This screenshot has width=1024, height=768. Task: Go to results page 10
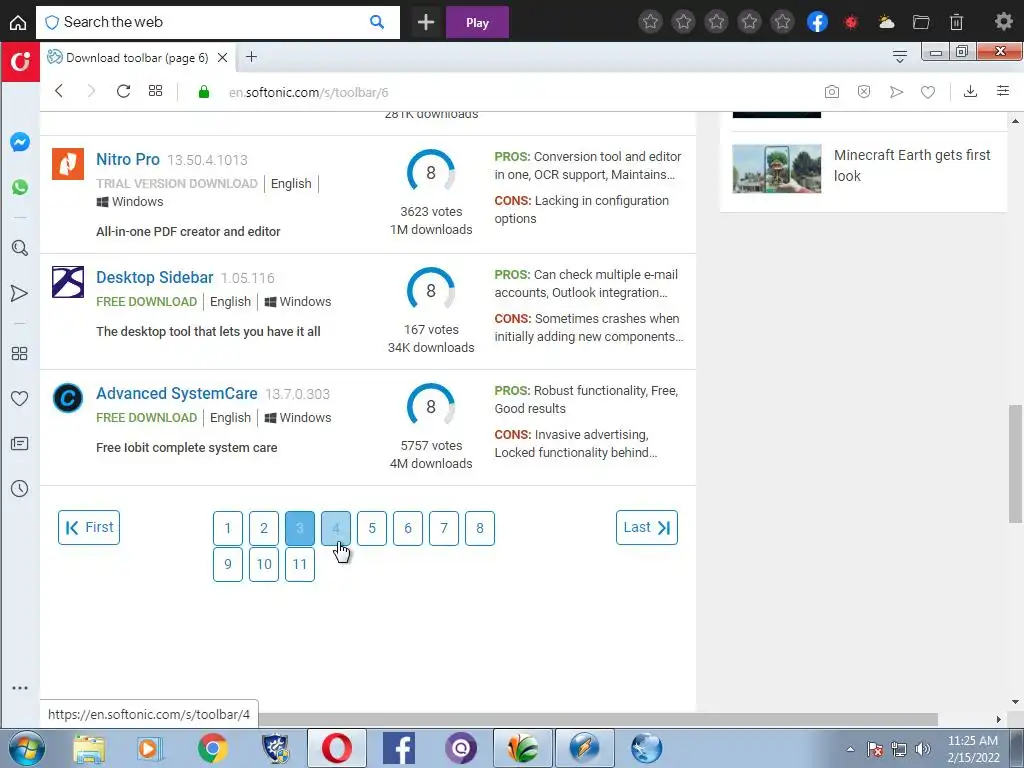click(x=264, y=564)
